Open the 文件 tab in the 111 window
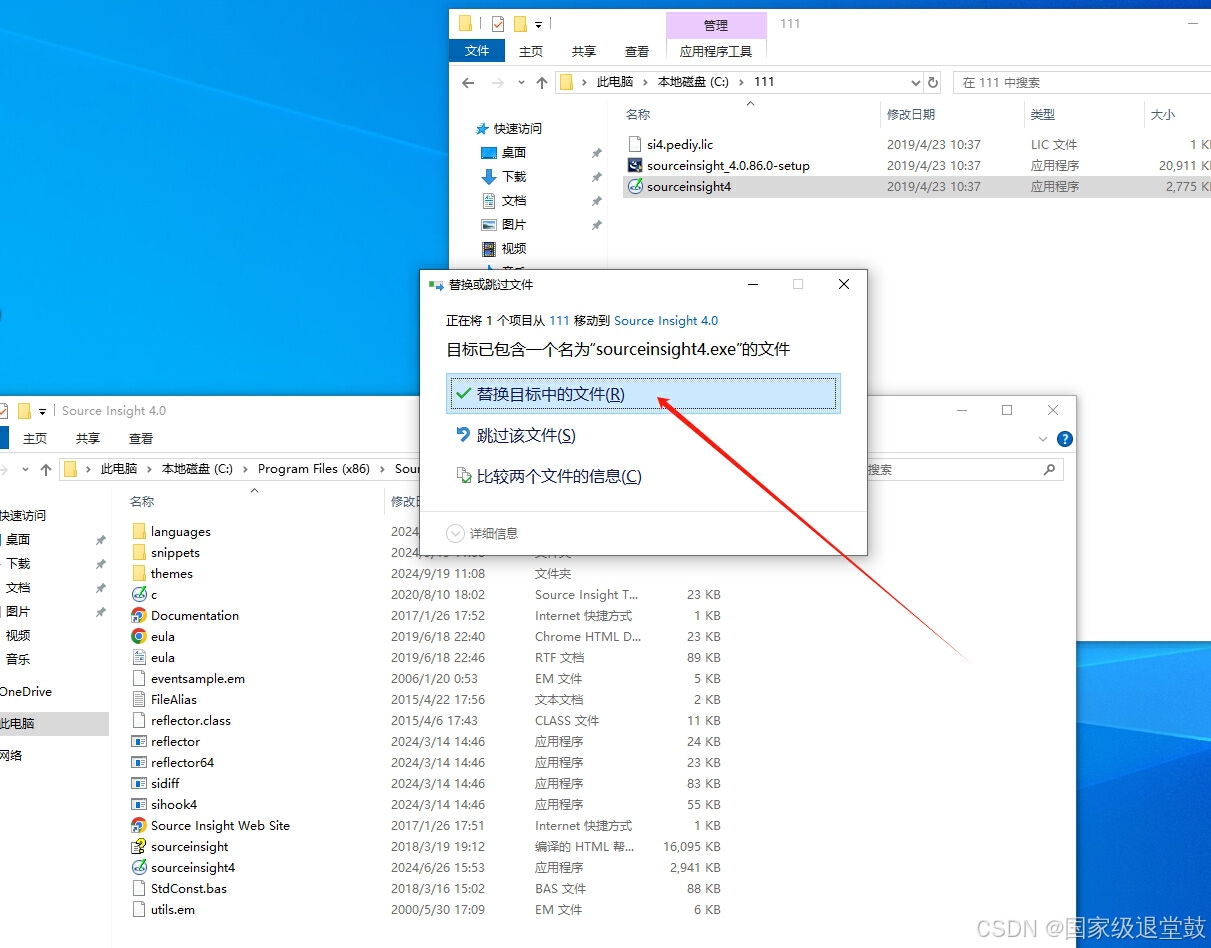Viewport: 1211px width, 948px height. pyautogui.click(x=477, y=50)
